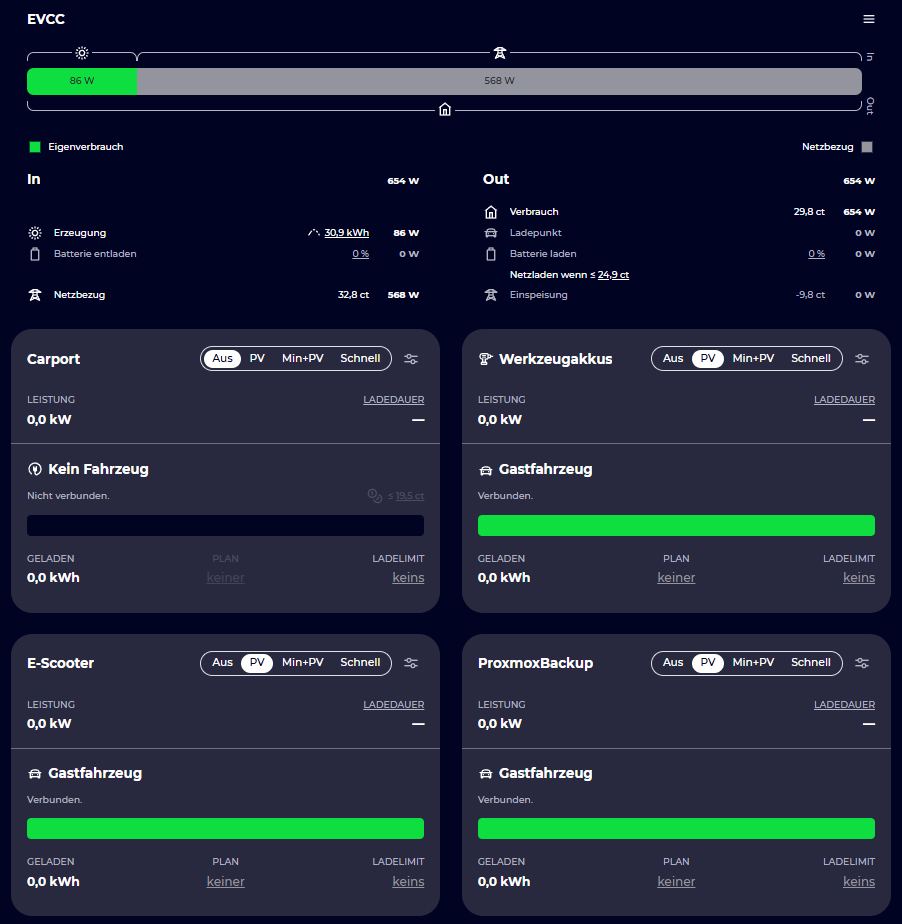Click the house icon below the energy bar
Viewport: 902px width, 924px height.
pos(445,110)
